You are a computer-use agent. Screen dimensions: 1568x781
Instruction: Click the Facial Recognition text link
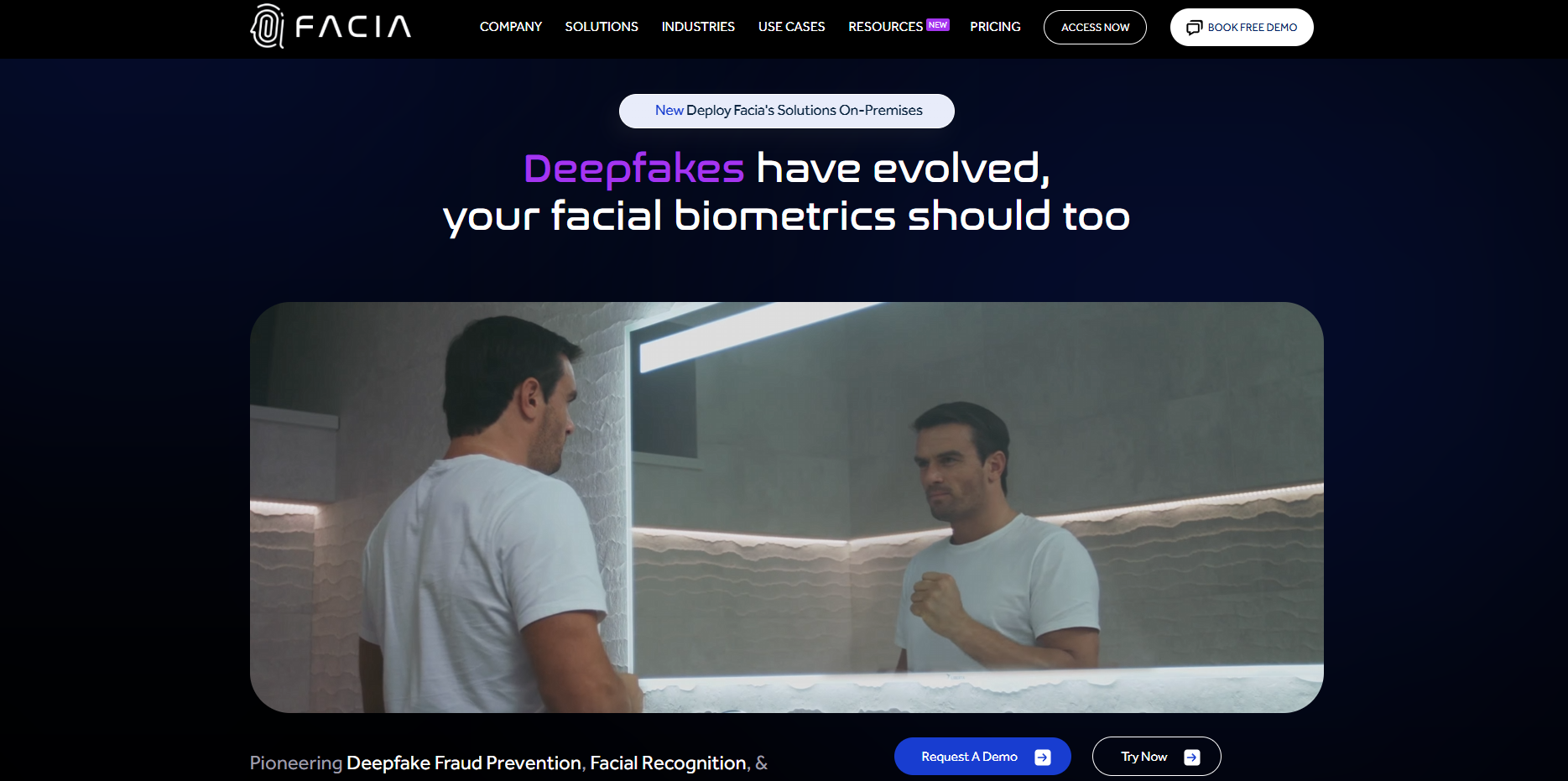click(x=668, y=763)
